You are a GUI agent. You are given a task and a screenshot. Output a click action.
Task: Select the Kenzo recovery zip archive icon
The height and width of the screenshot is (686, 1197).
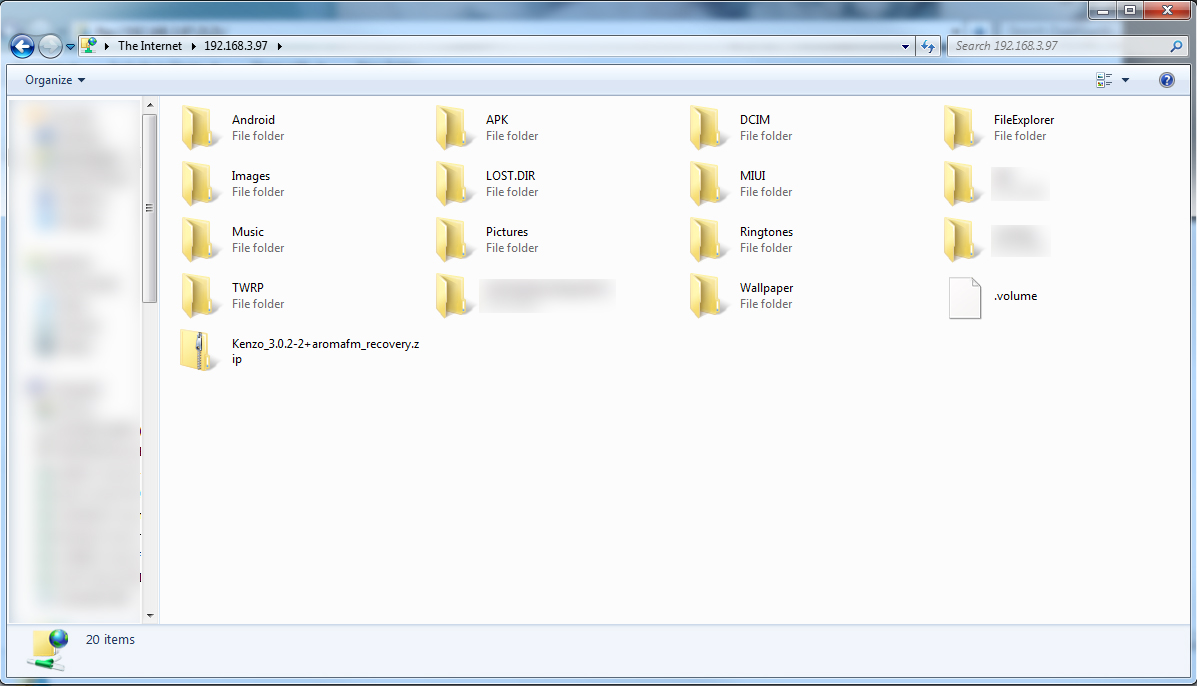click(198, 351)
